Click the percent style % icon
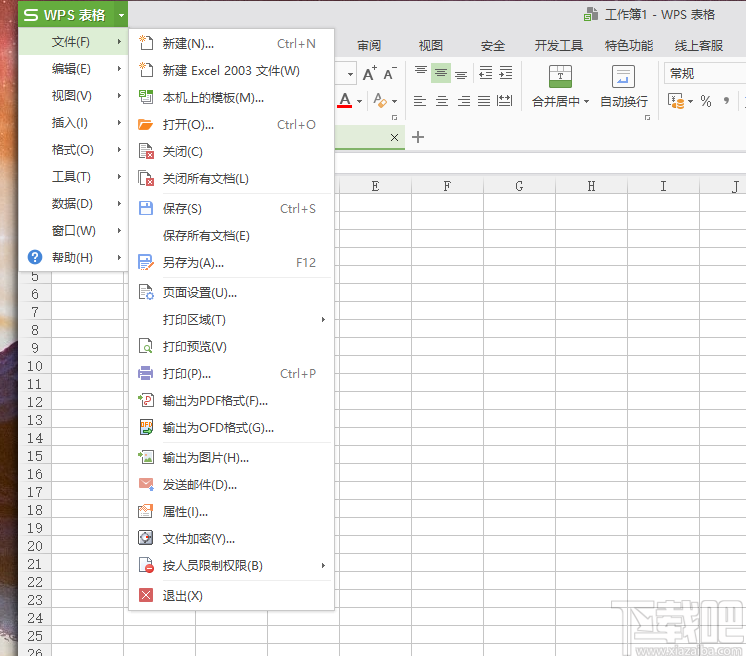This screenshot has width=746, height=656. click(x=706, y=101)
